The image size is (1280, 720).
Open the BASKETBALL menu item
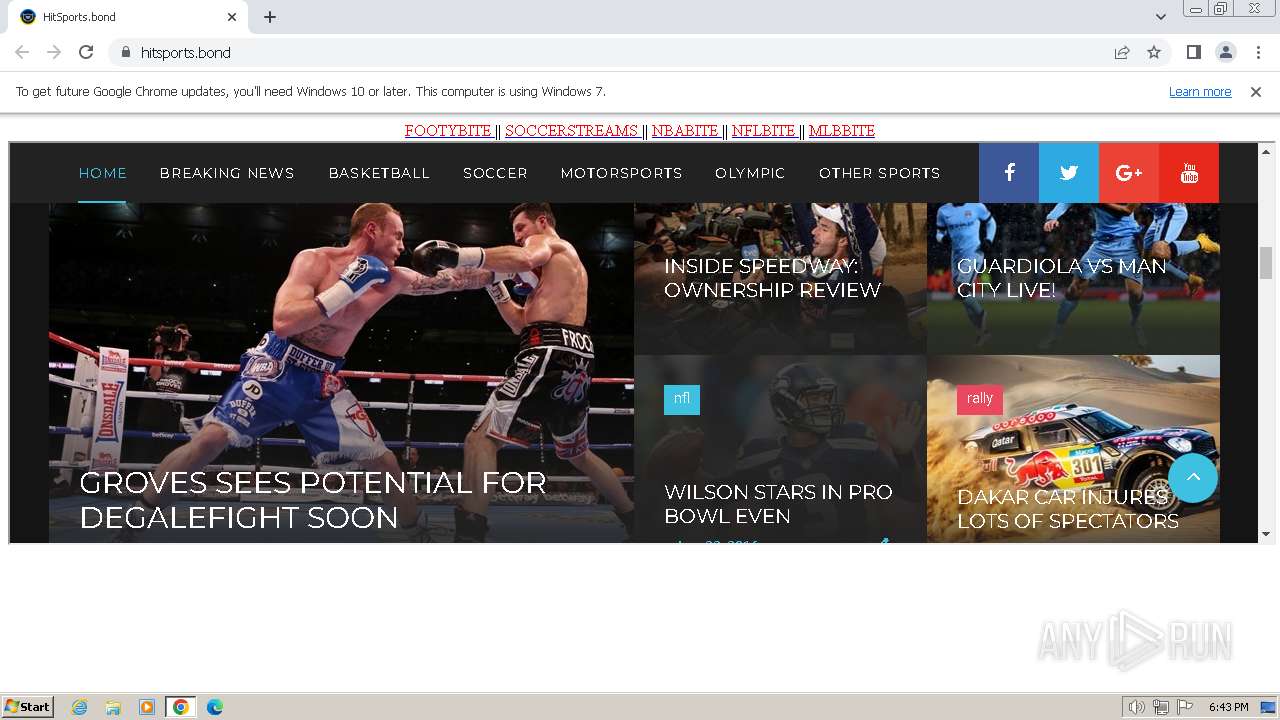(379, 173)
